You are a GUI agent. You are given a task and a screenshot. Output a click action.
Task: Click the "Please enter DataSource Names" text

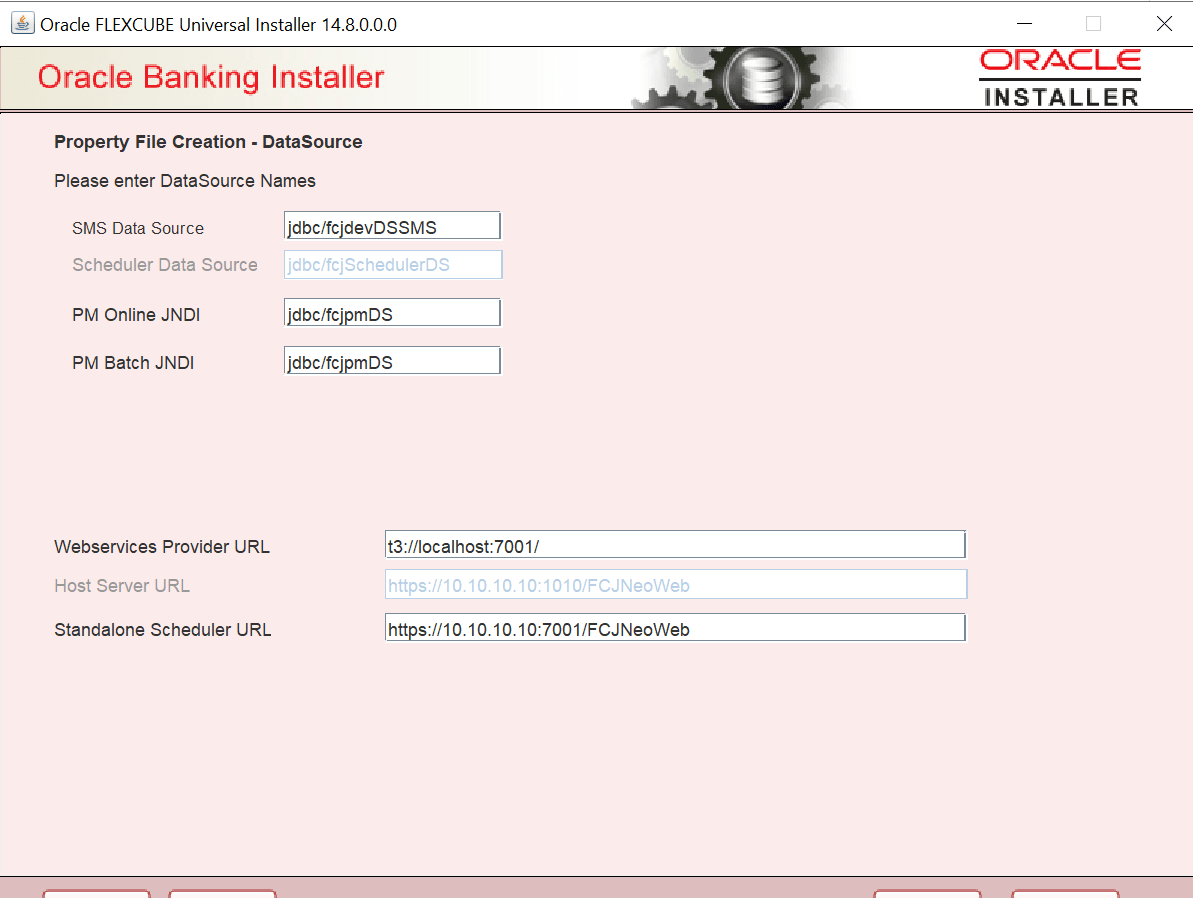coord(185,181)
